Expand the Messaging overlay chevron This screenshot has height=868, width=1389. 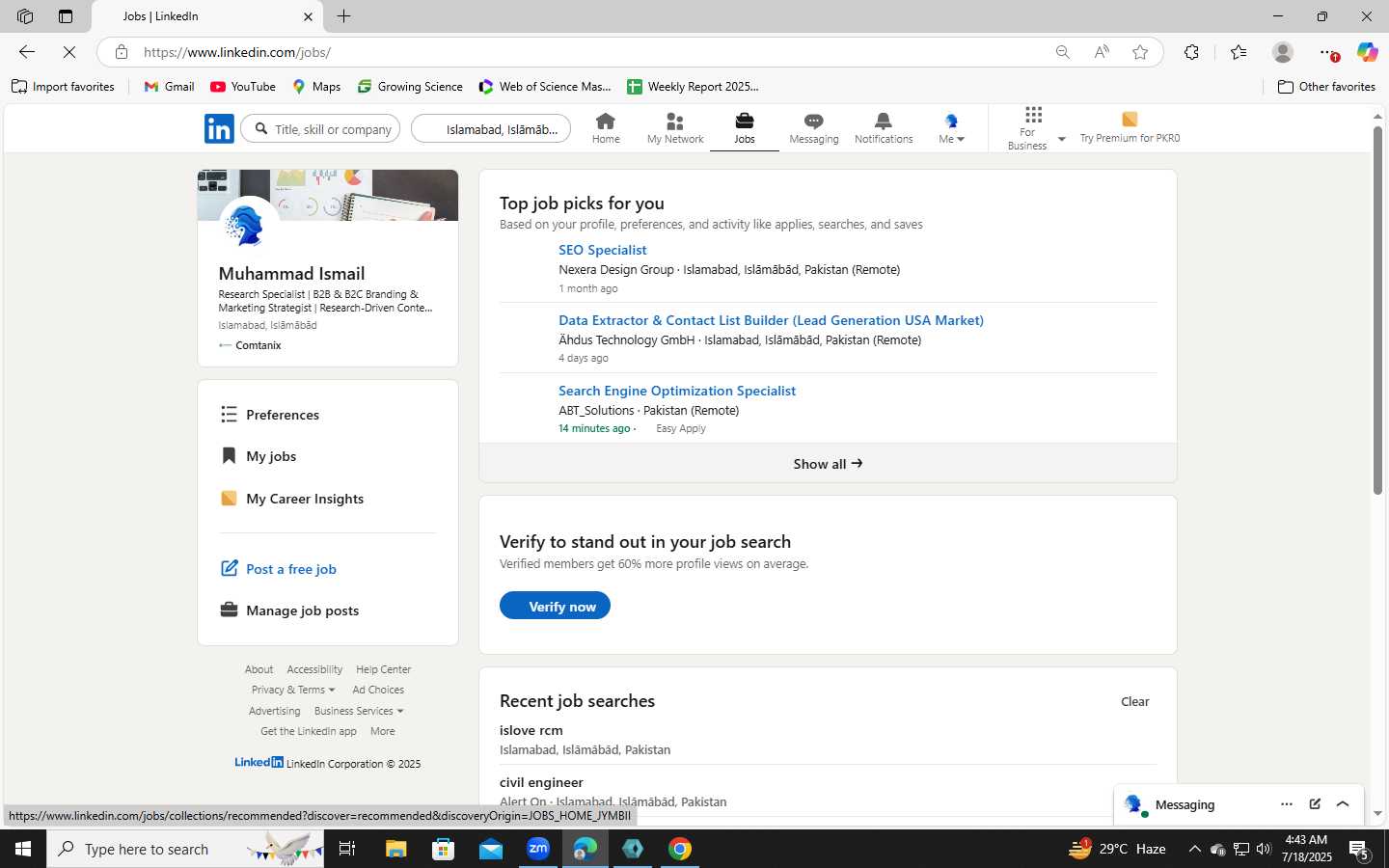click(1343, 804)
